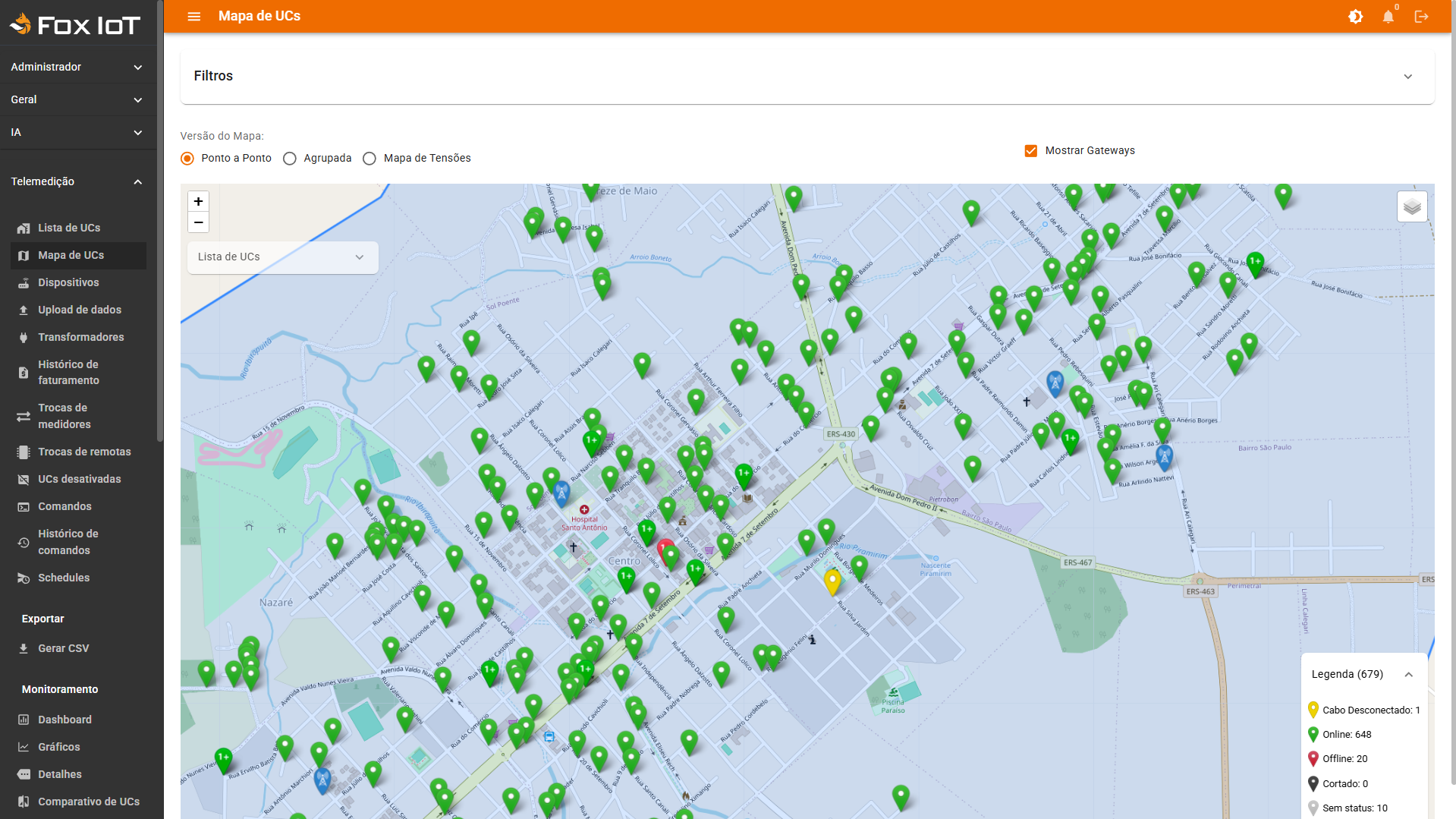This screenshot has height=819, width=1456.
Task: Click the logout icon
Action: pos(1421,16)
